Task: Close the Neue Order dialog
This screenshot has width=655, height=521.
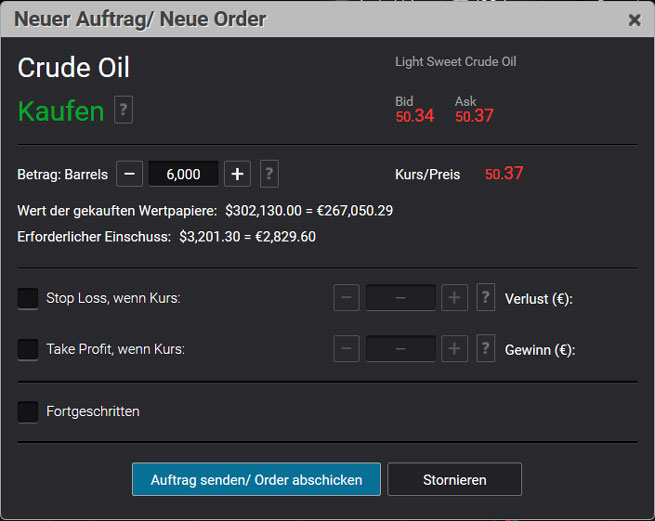Action: (x=635, y=20)
